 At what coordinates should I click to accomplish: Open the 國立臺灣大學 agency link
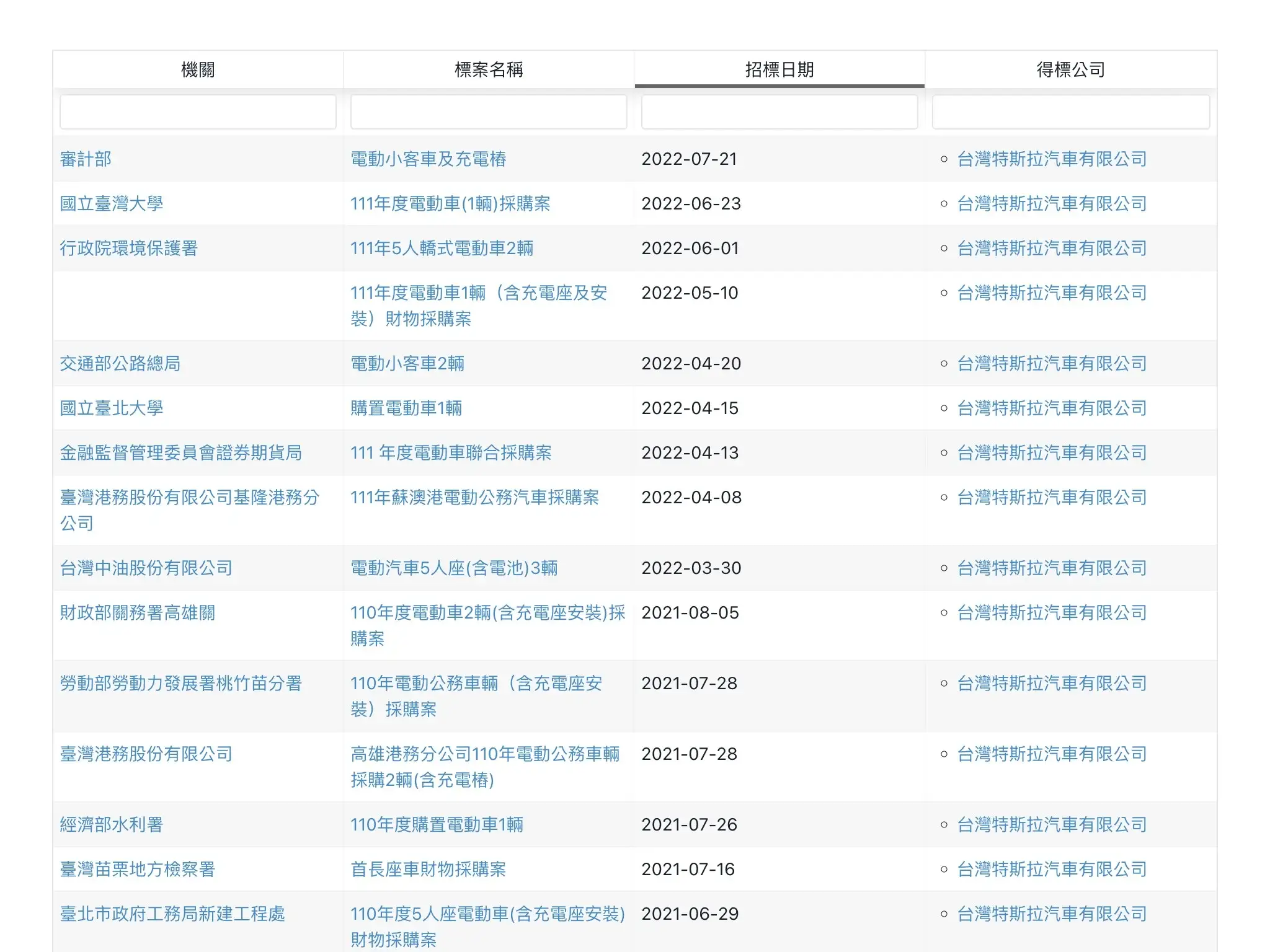coord(112,204)
